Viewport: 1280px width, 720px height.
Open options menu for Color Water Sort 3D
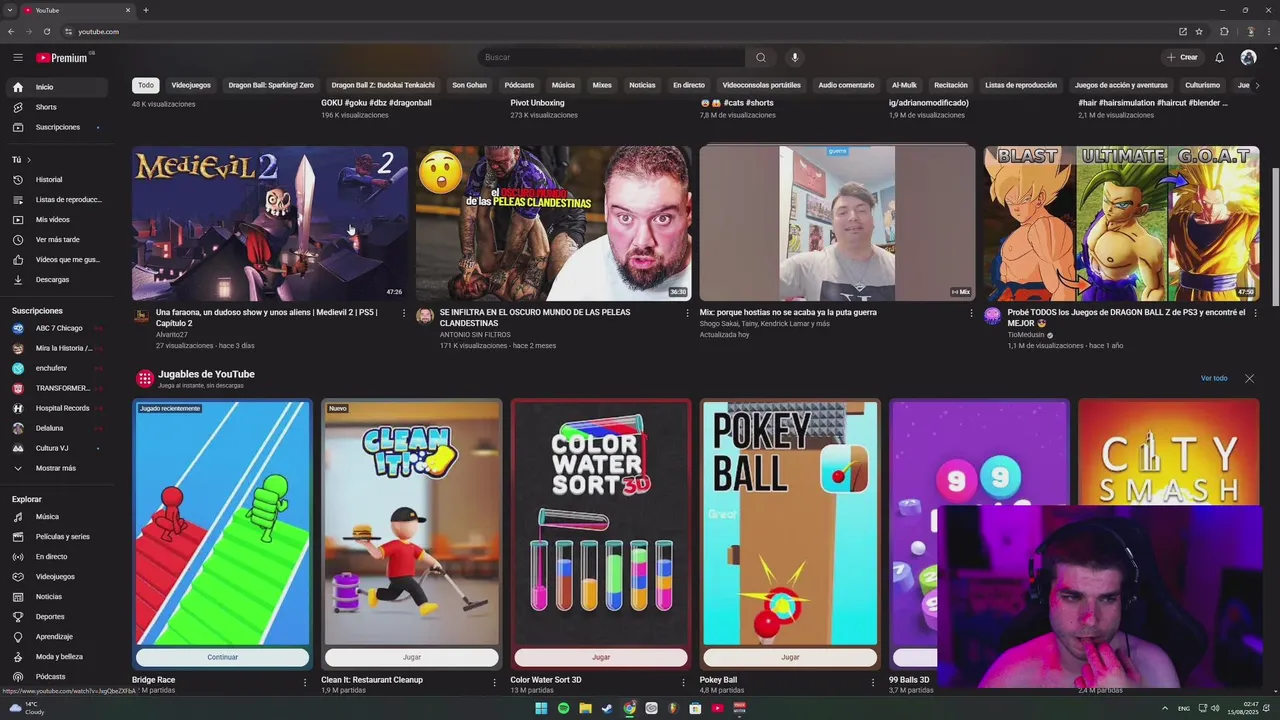[x=683, y=682]
